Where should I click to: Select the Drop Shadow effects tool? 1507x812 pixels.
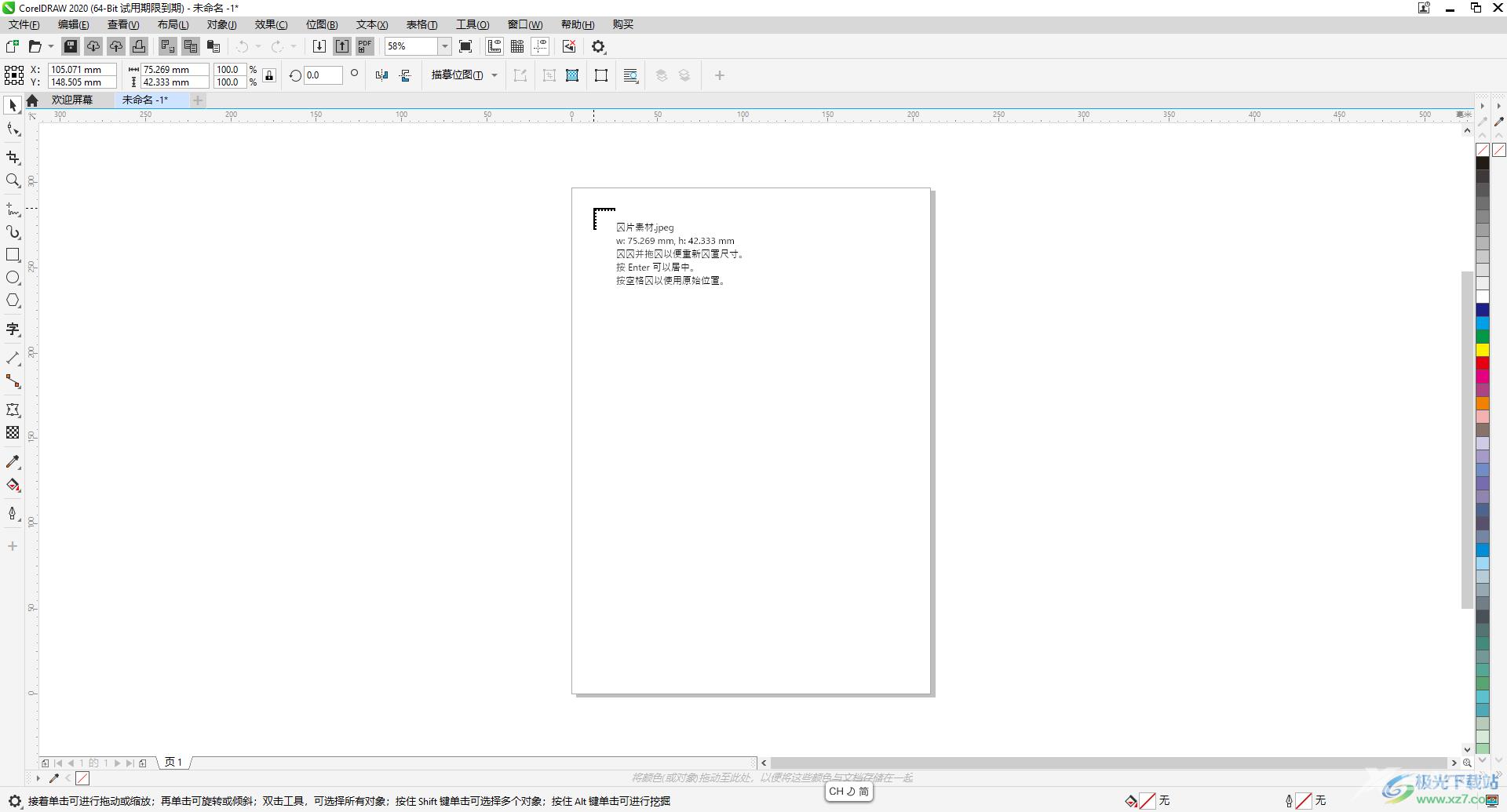[13, 410]
